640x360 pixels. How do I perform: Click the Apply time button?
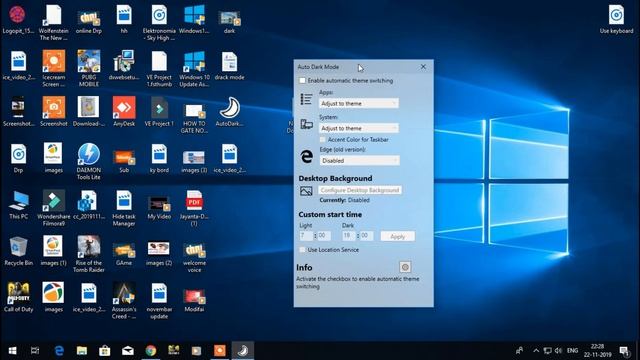398,236
